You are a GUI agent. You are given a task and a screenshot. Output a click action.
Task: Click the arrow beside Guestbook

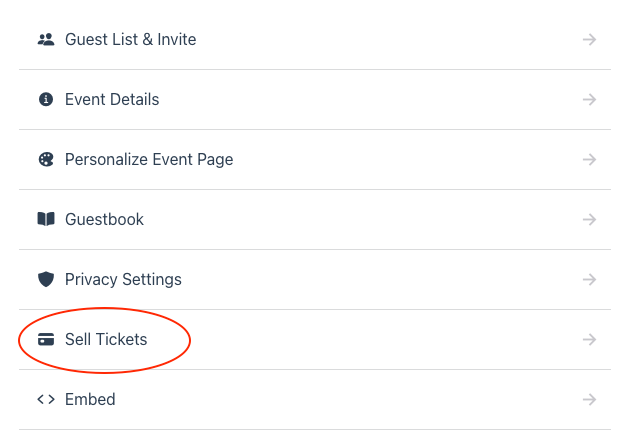coord(590,220)
